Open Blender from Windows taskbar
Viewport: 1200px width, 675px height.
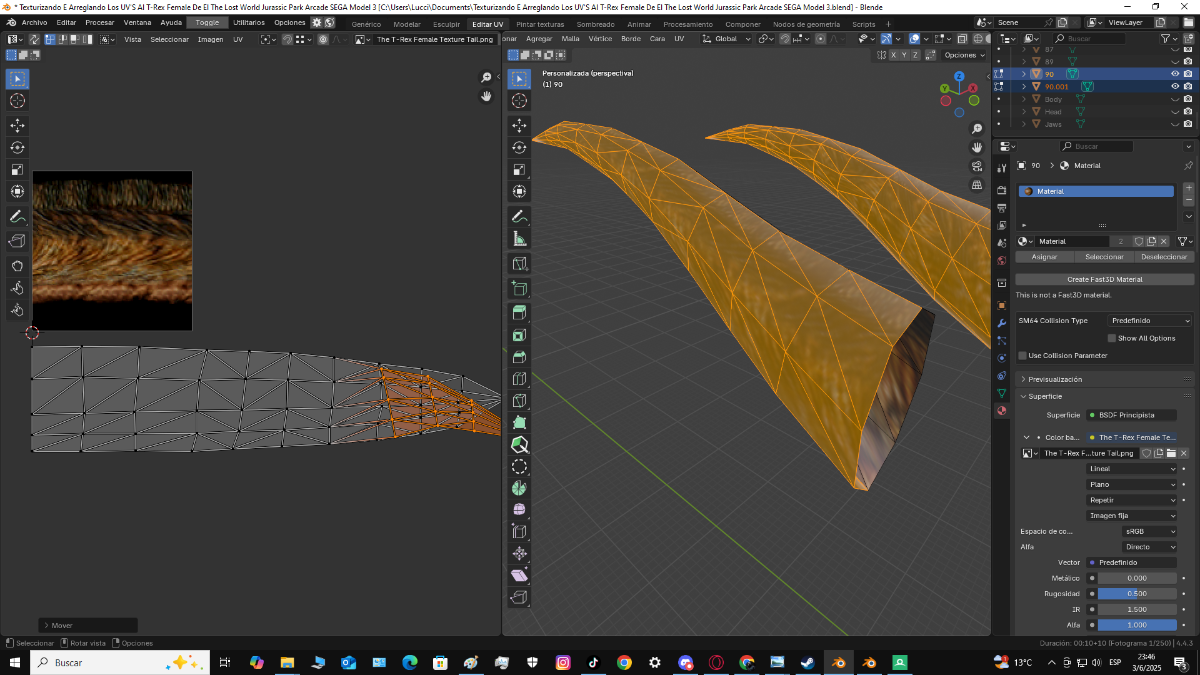coord(838,662)
